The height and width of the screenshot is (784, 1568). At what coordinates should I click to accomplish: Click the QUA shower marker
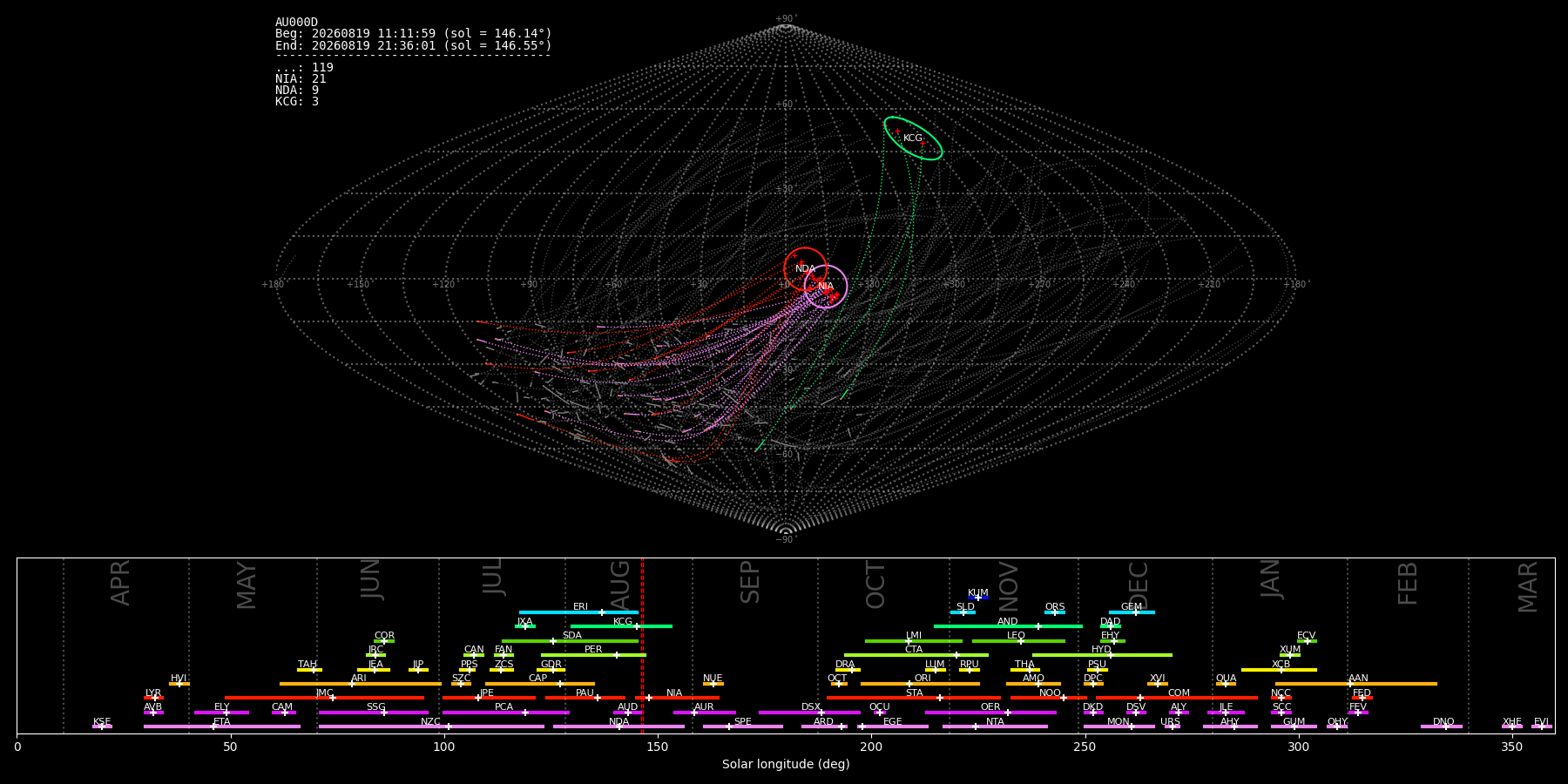click(x=1225, y=684)
